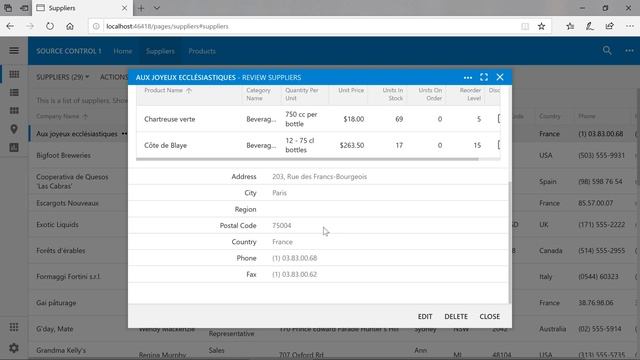
Task: Toggle reading view icon in address bar
Action: tap(525, 26)
